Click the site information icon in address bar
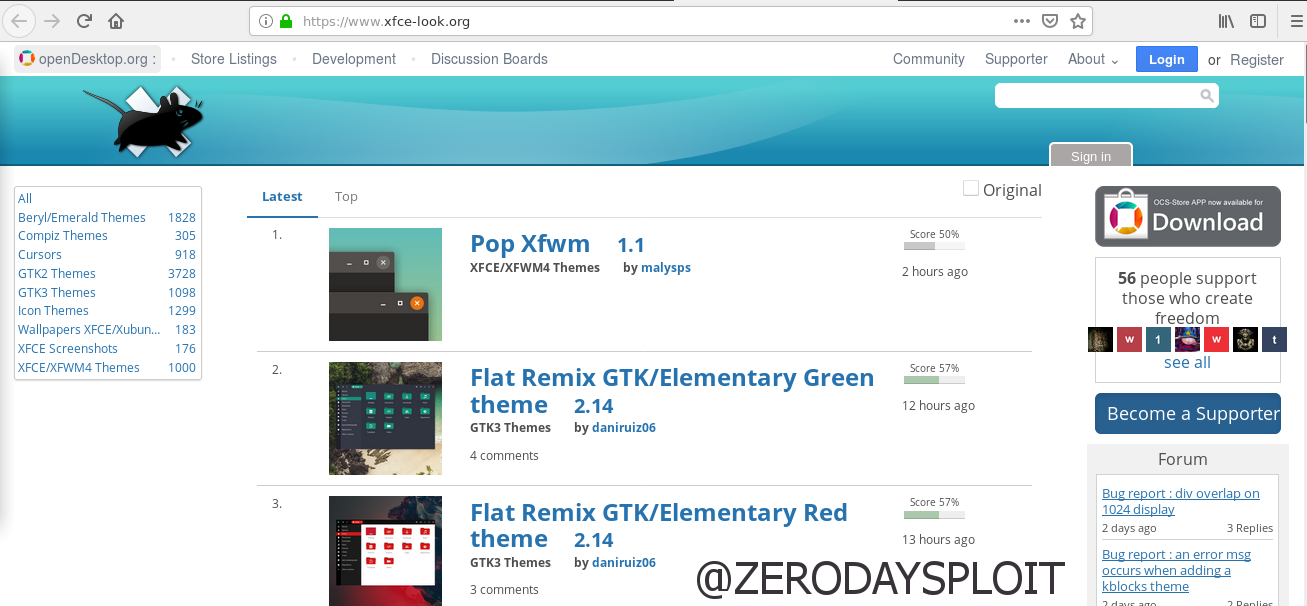 [x=266, y=21]
